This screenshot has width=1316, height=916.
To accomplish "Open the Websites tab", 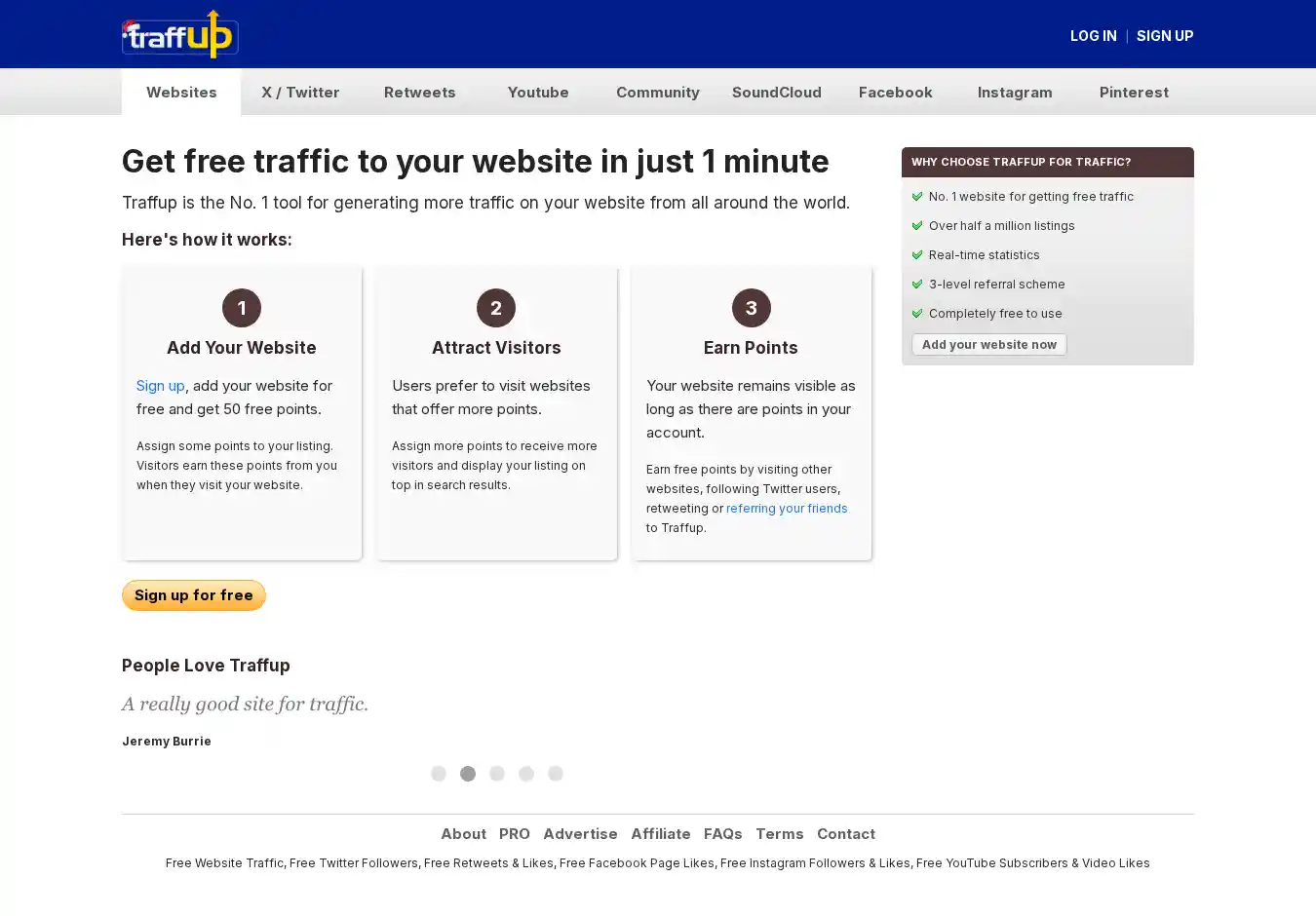I will [x=181, y=93].
